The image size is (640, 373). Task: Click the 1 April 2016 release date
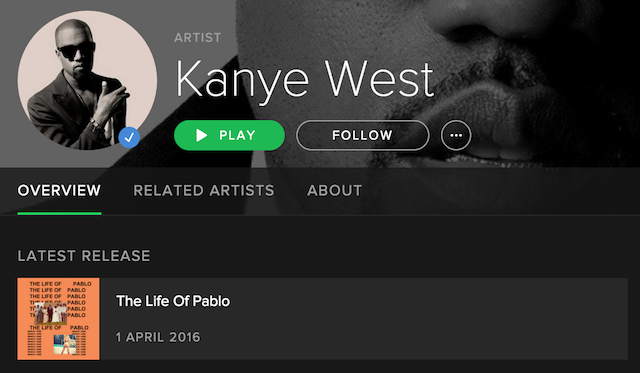(x=158, y=337)
